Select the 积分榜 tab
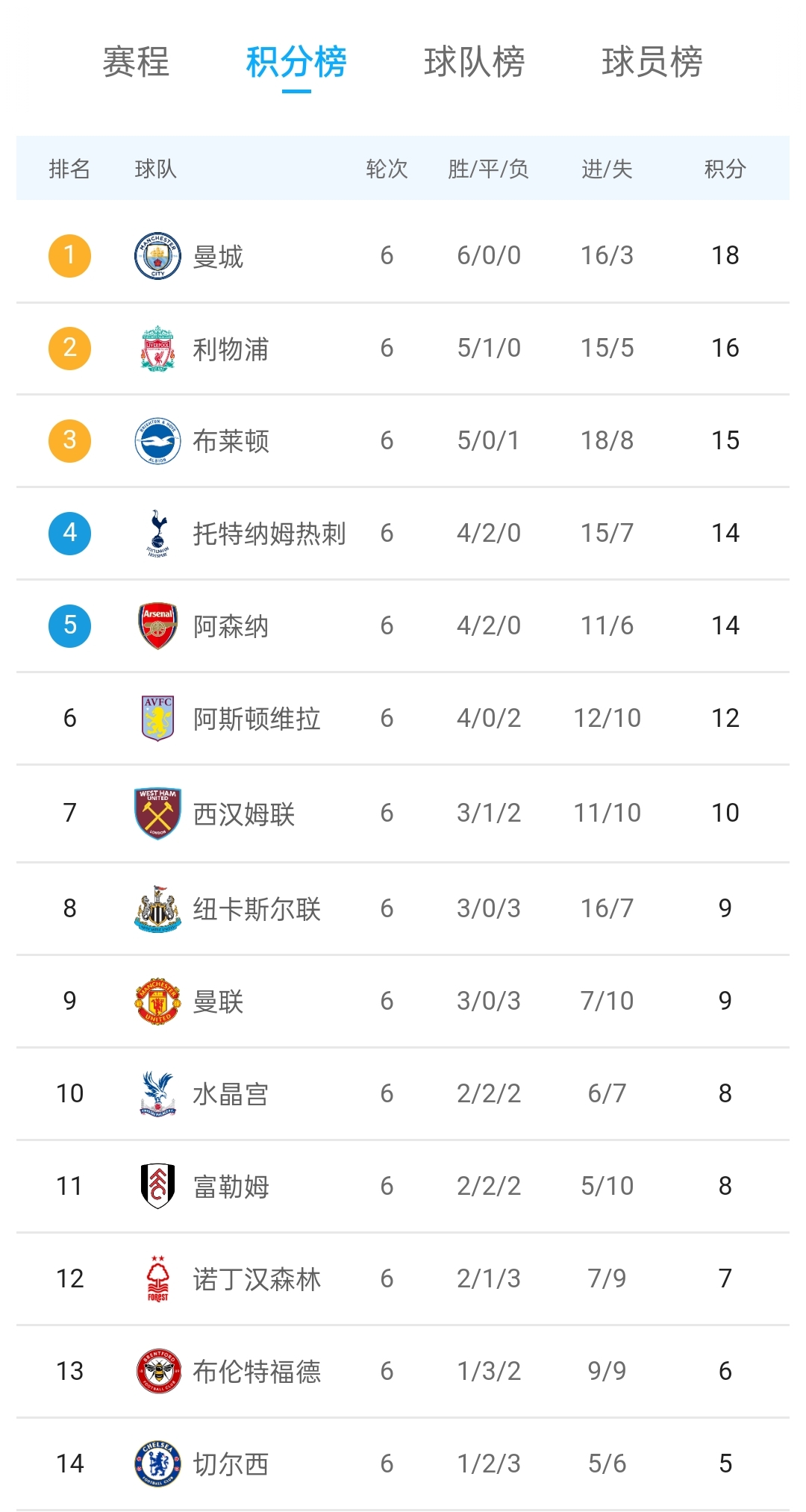806x1512 pixels. point(296,62)
